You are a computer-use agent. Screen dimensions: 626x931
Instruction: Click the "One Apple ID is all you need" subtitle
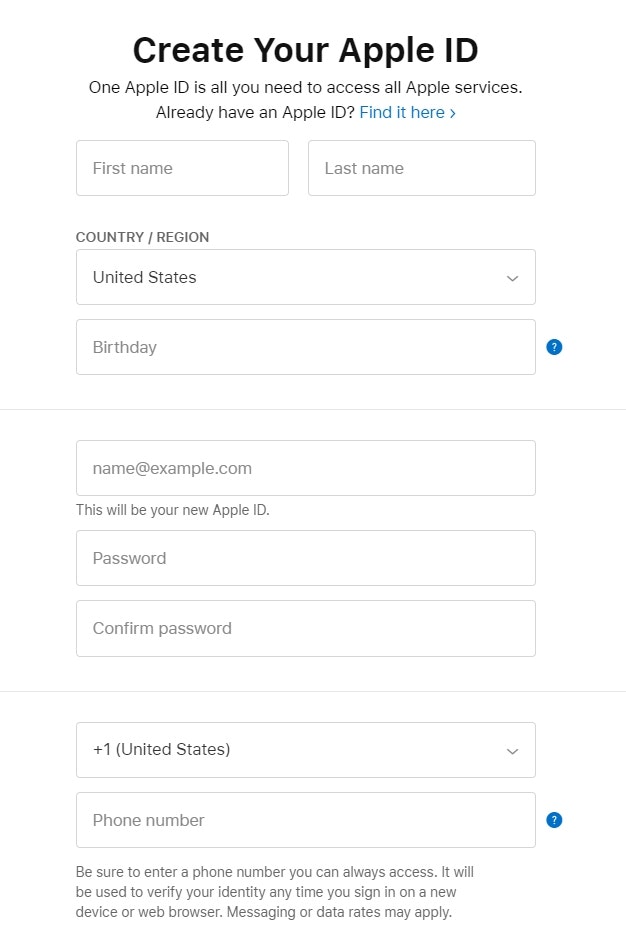pyautogui.click(x=305, y=87)
